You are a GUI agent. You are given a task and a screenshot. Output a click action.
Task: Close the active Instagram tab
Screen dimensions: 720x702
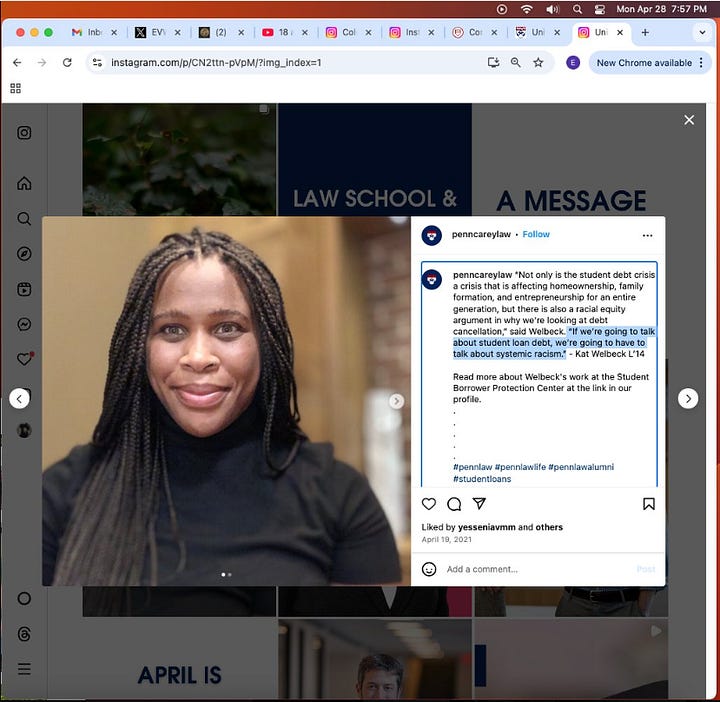coord(620,33)
